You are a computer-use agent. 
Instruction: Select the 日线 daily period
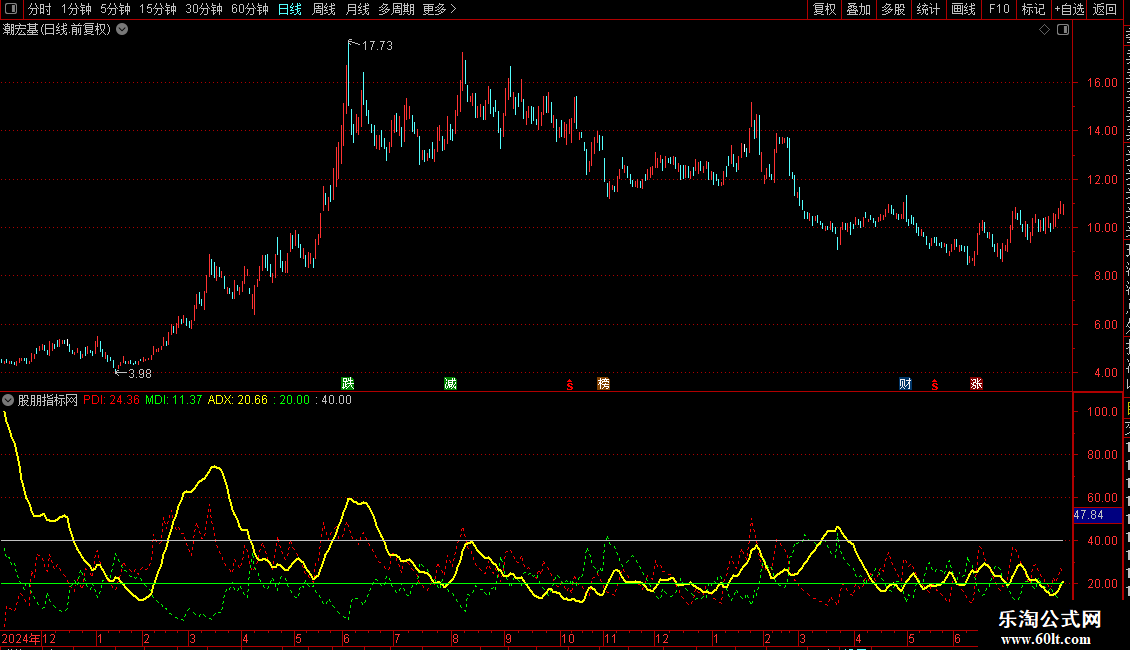pos(290,9)
